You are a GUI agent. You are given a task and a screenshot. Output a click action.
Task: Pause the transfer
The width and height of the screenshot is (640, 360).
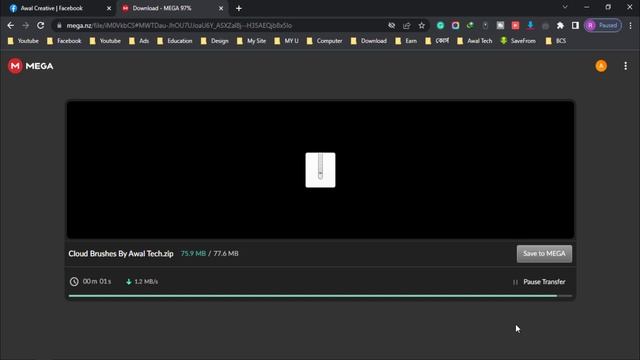539,282
